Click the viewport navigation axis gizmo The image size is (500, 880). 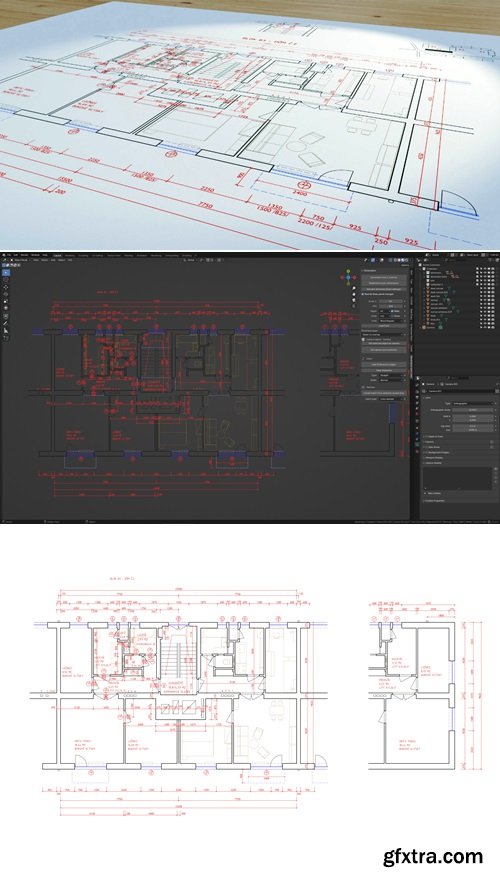coord(347,278)
